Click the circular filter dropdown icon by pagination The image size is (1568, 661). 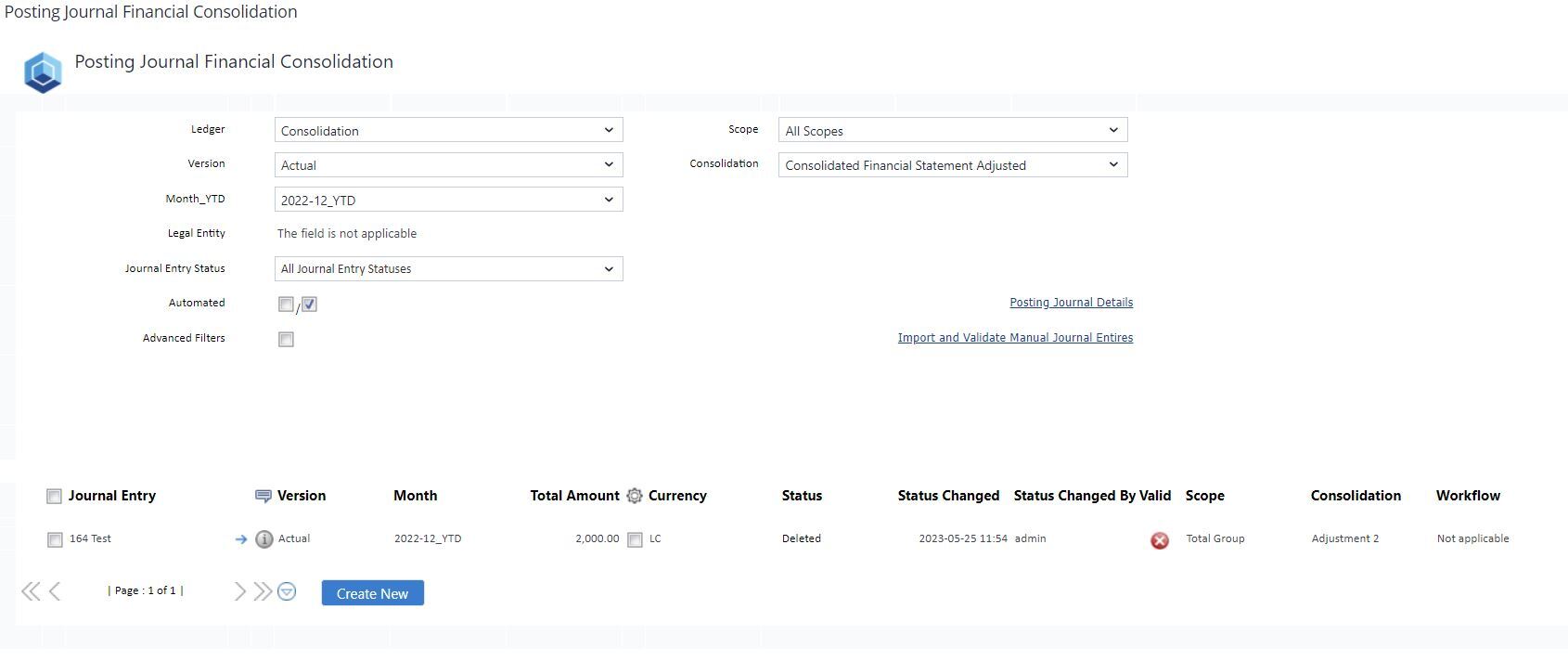coord(287,591)
